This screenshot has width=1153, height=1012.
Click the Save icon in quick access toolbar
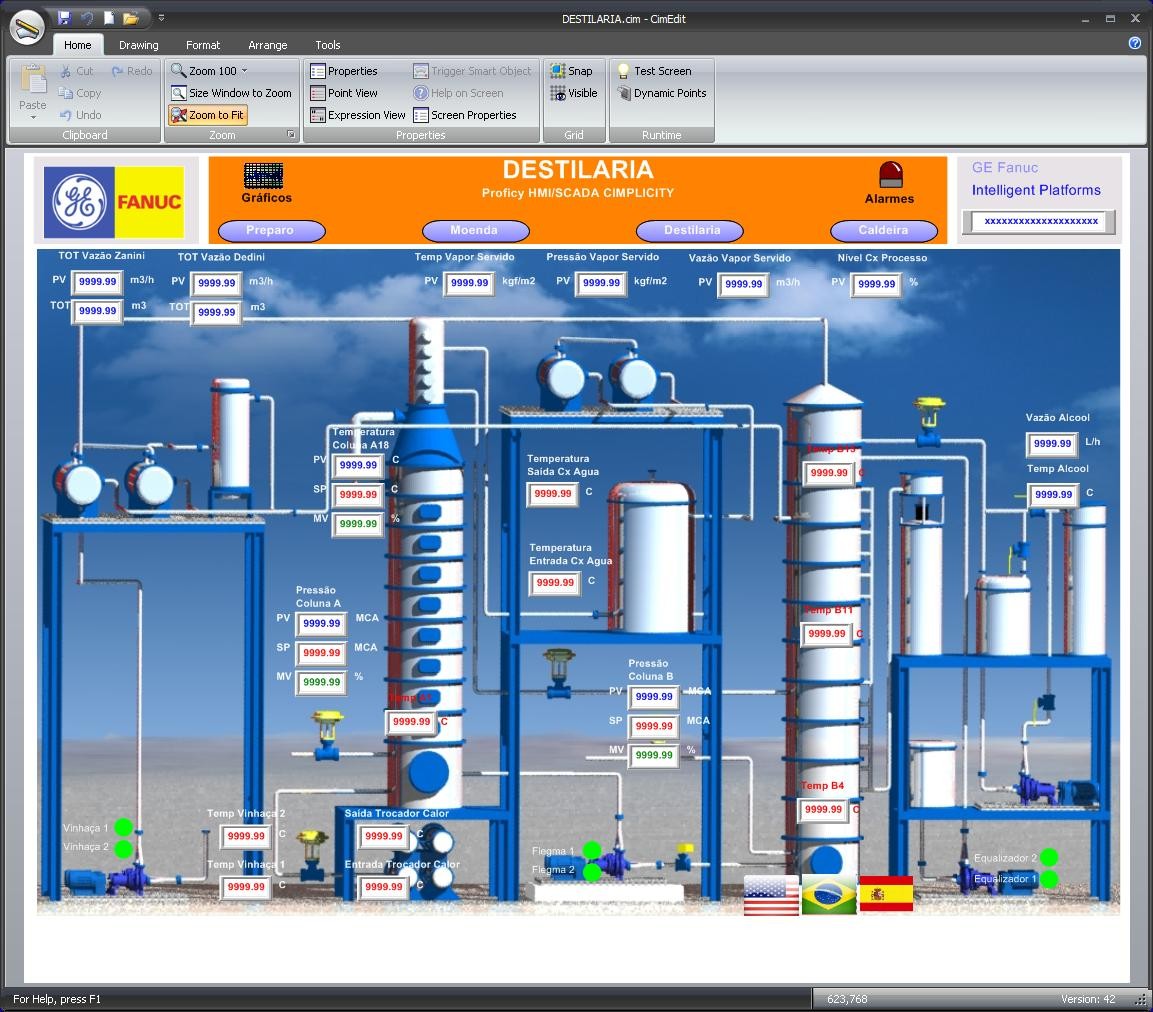[65, 18]
